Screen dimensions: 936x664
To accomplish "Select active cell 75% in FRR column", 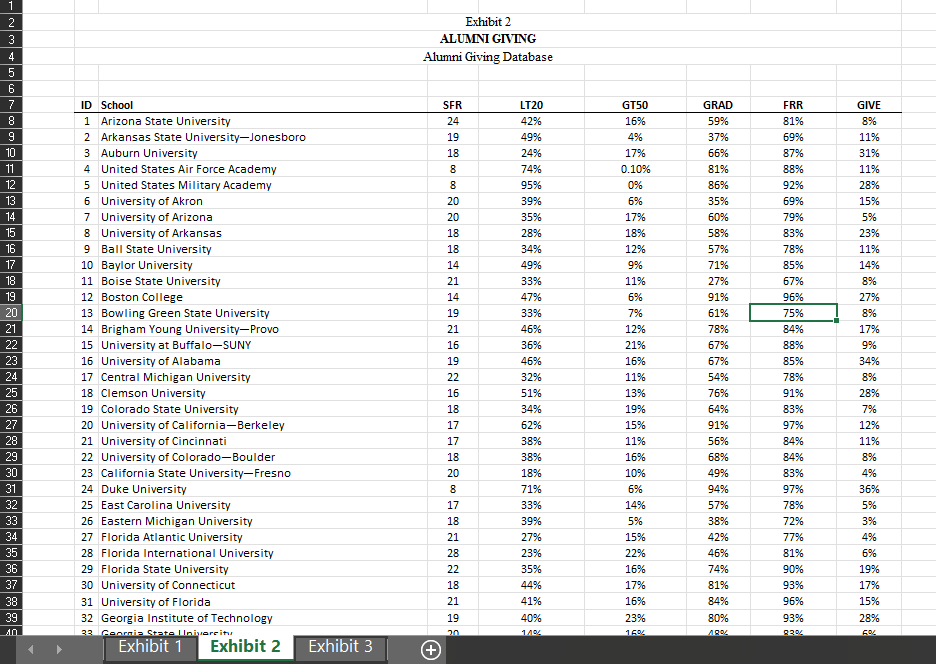I will [x=793, y=313].
